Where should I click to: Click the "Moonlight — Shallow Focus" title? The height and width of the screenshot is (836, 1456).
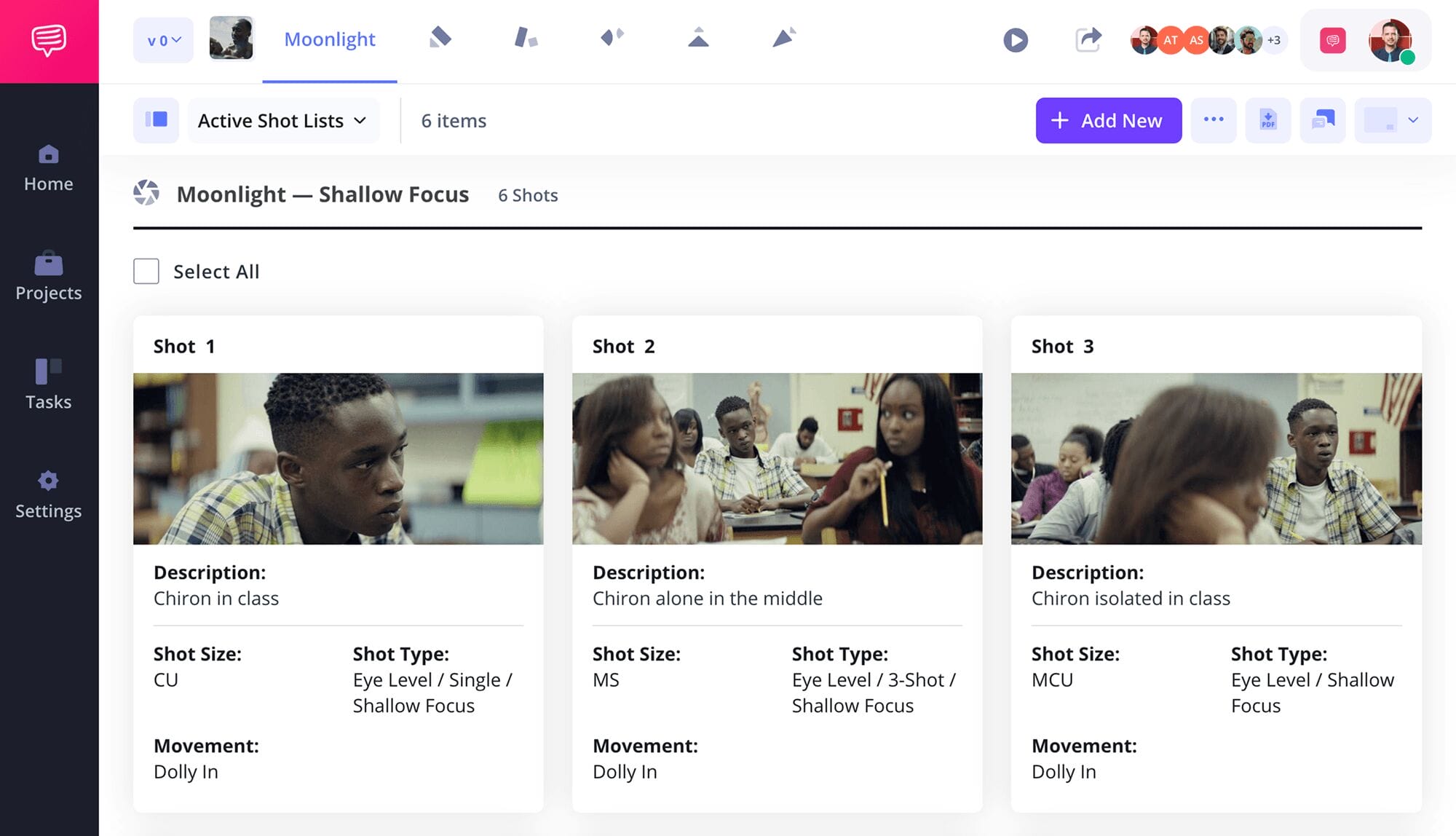(x=323, y=194)
